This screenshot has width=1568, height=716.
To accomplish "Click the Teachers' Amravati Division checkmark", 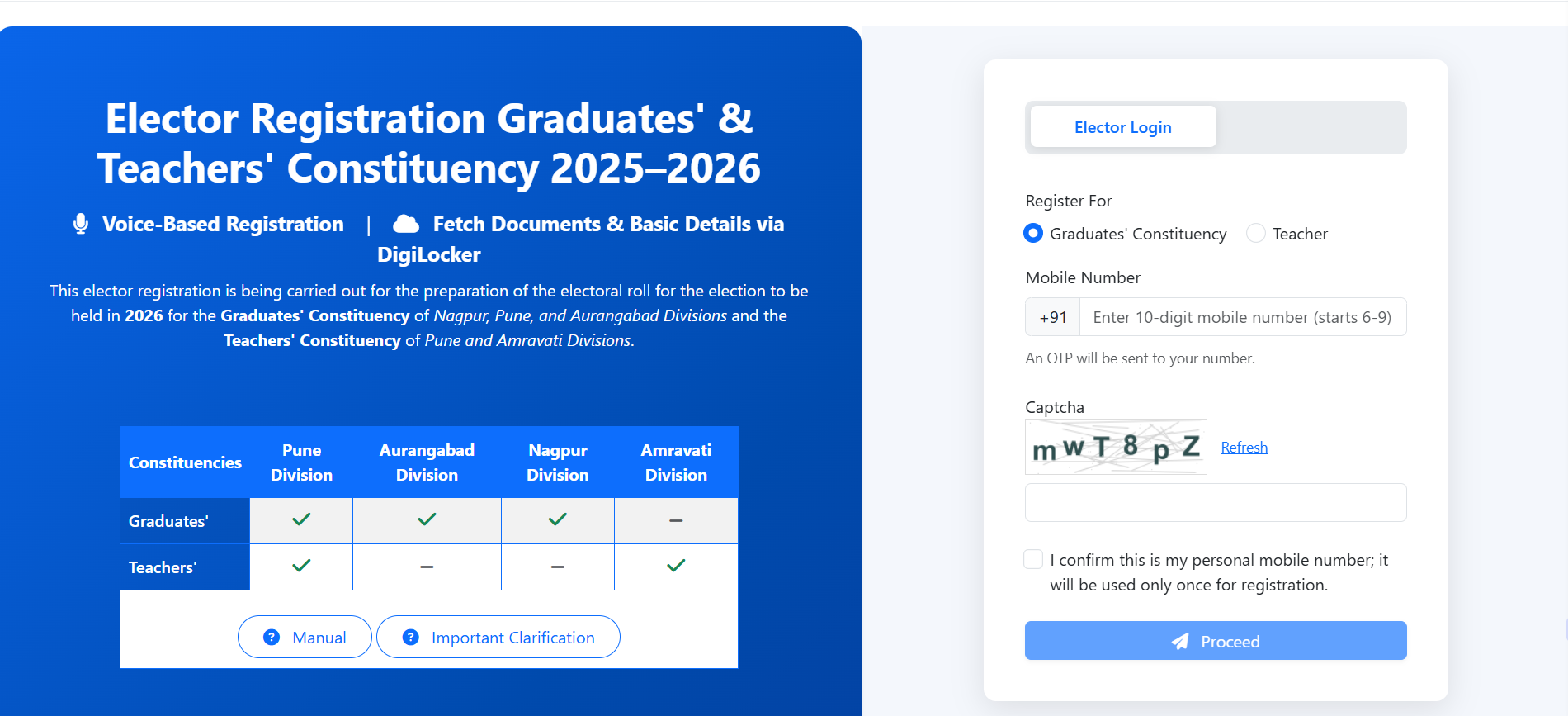I will coord(676,566).
